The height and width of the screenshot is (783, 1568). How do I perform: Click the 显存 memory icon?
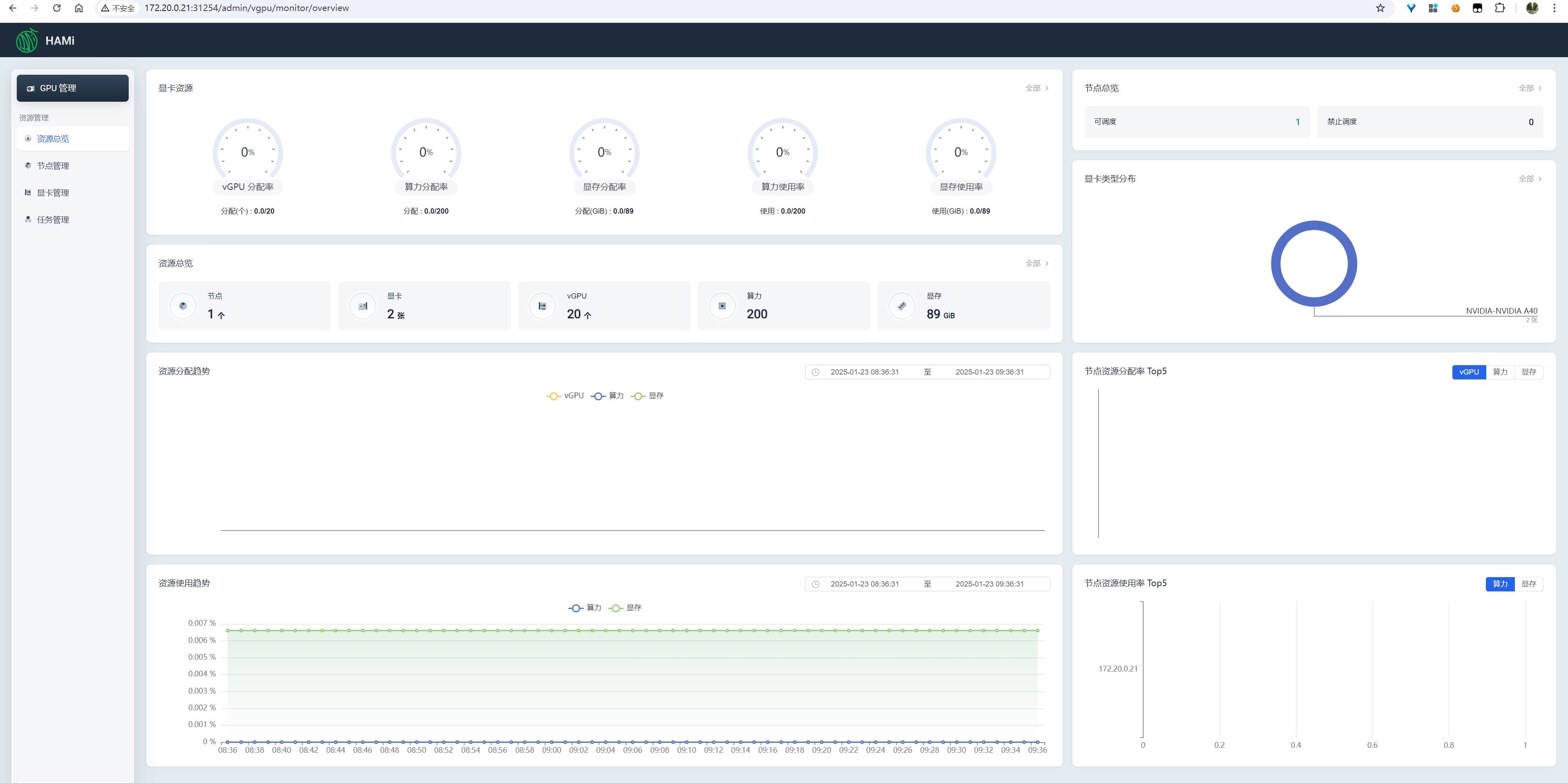click(x=902, y=306)
